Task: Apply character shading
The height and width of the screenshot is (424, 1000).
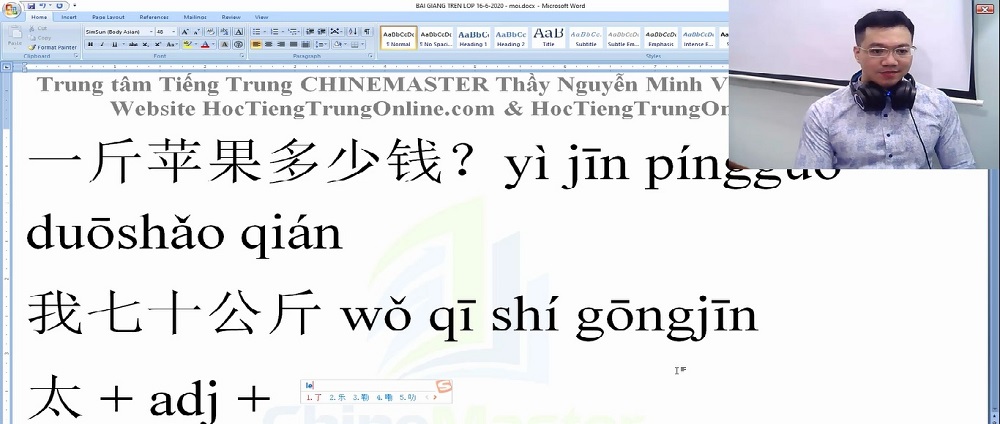Action: coord(224,45)
